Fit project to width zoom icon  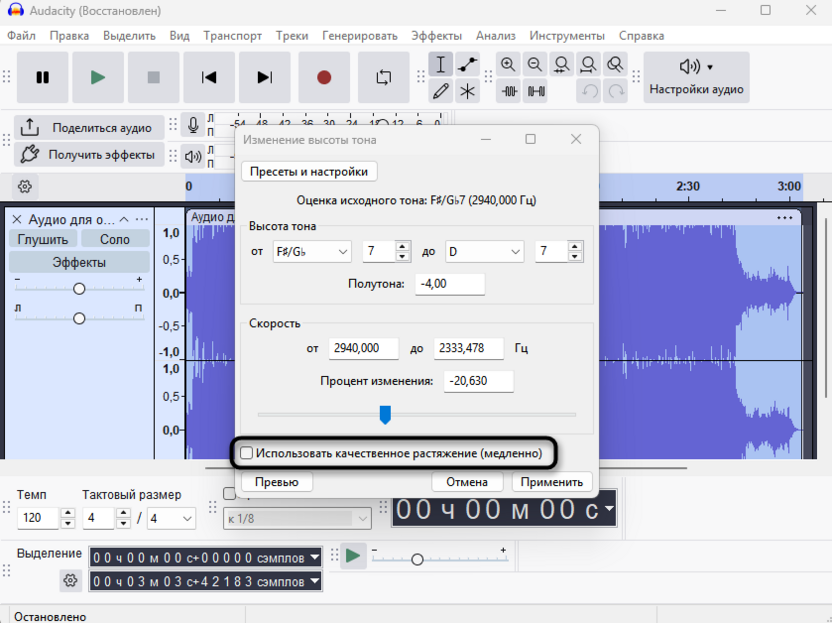pyautogui.click(x=588, y=65)
